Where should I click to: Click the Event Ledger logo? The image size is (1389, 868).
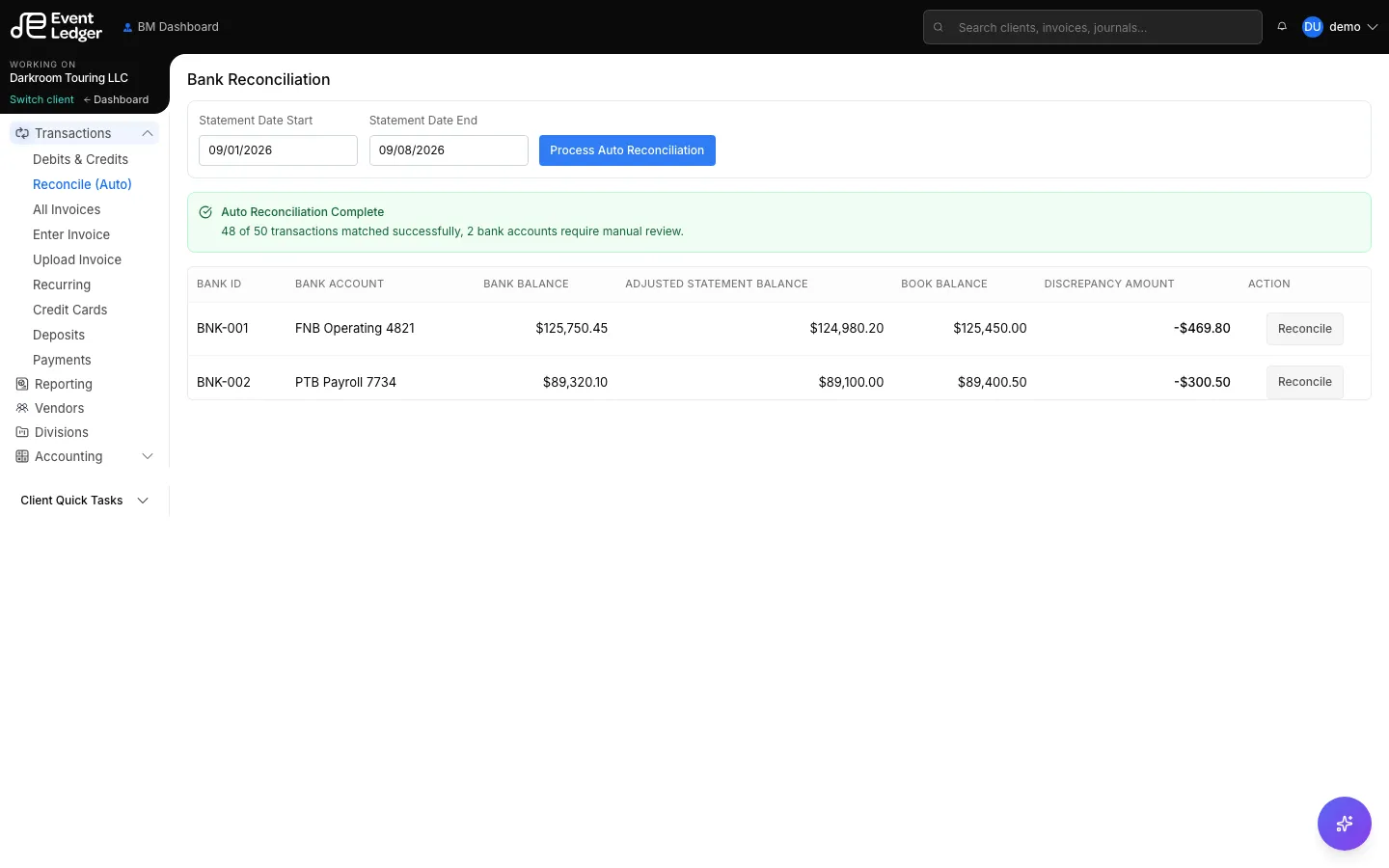56,27
